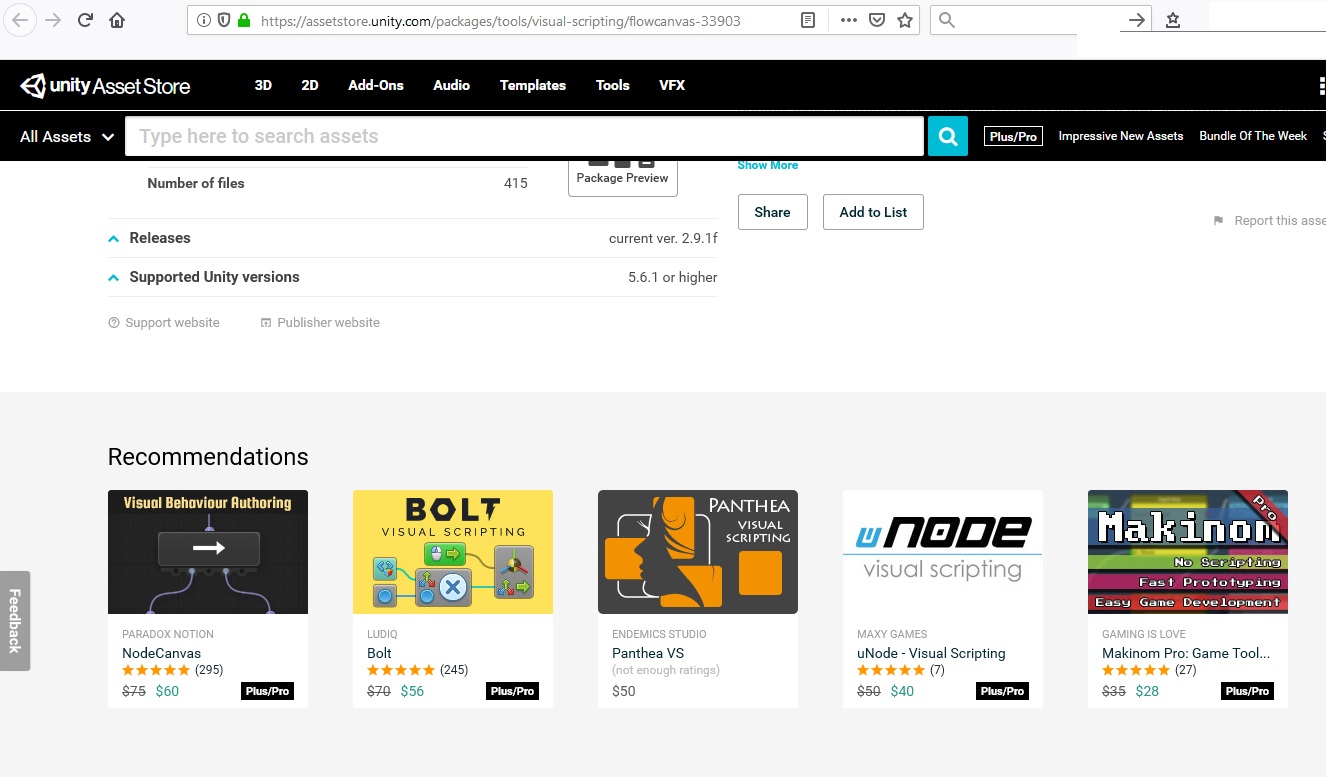Click the Plus/Pro badge in the header
The image size is (1326, 779).
pyautogui.click(x=1013, y=136)
